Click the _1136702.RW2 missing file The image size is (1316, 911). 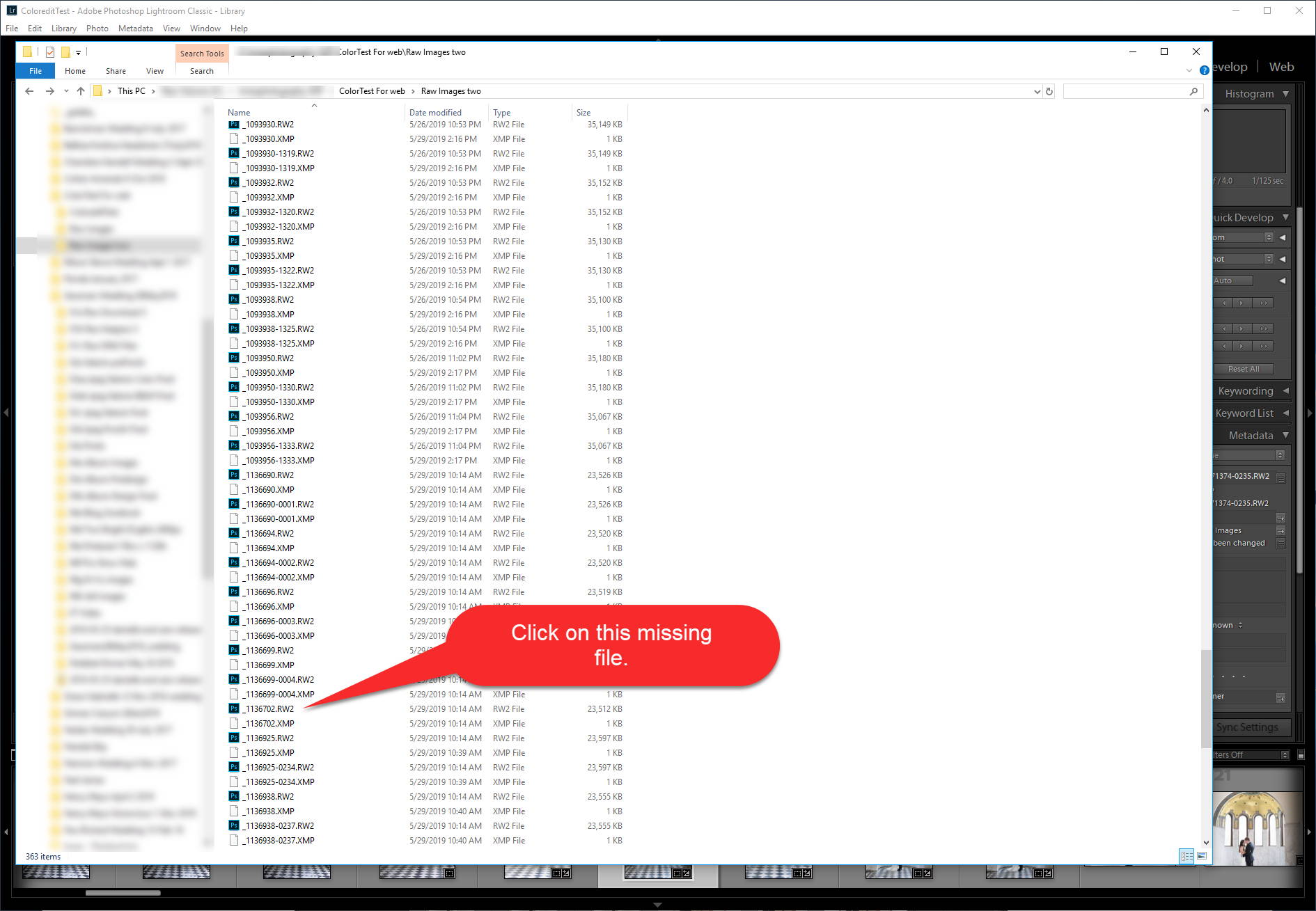point(268,708)
